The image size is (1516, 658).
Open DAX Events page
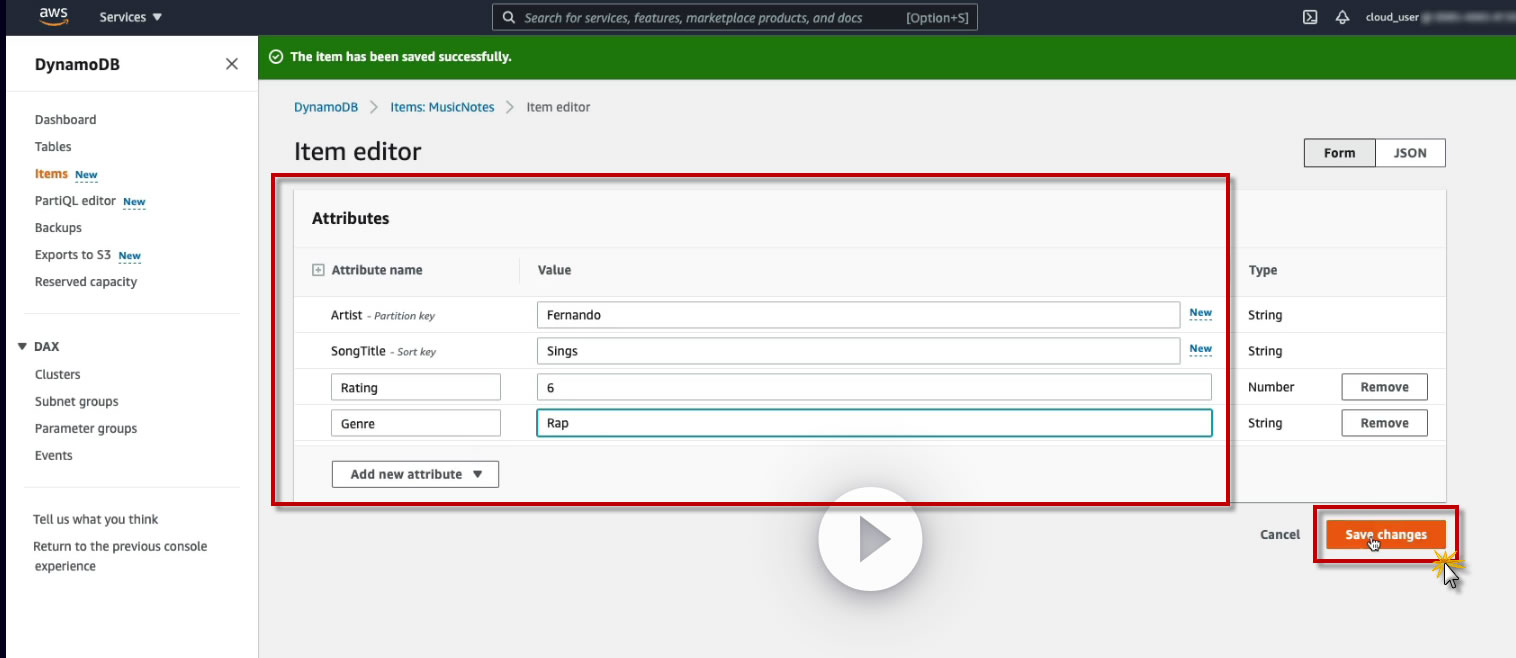point(54,455)
